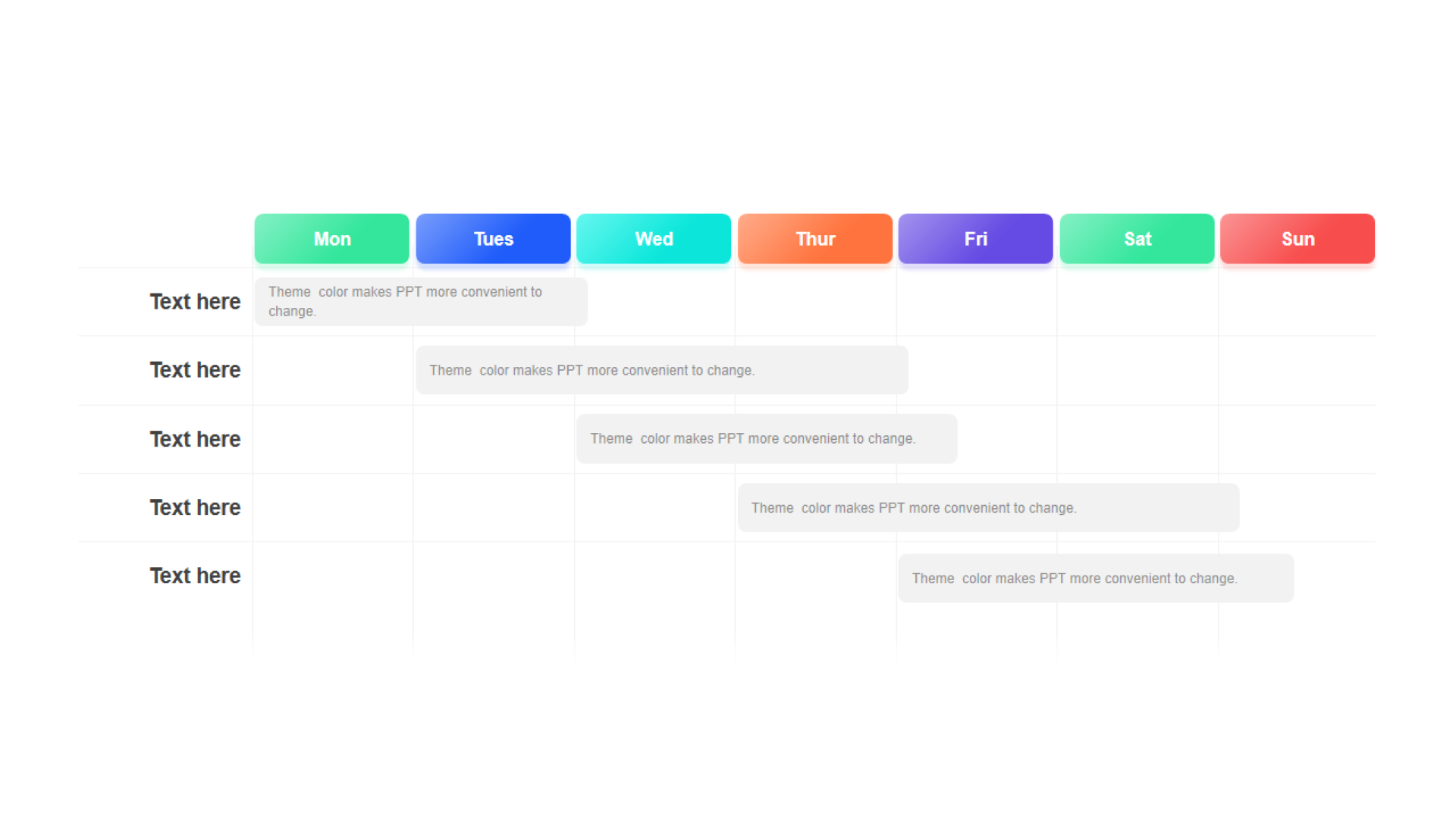Click the cyan Wed day header
This screenshot has width=1456, height=819.
point(654,239)
